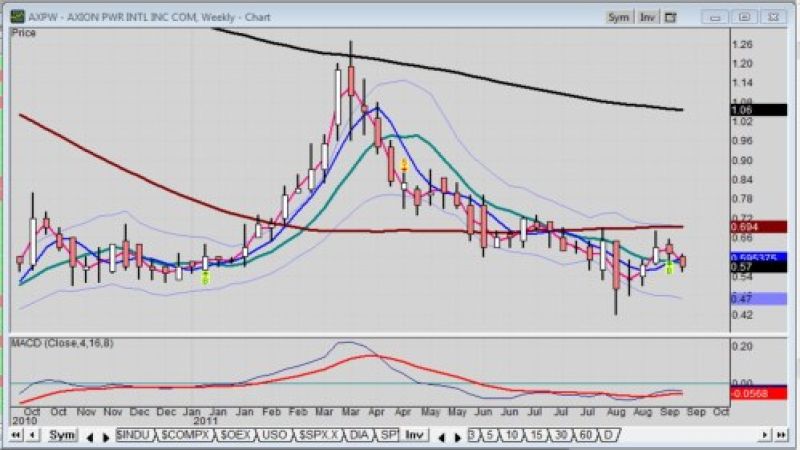Click the dark red 0.694 price label

point(759,227)
